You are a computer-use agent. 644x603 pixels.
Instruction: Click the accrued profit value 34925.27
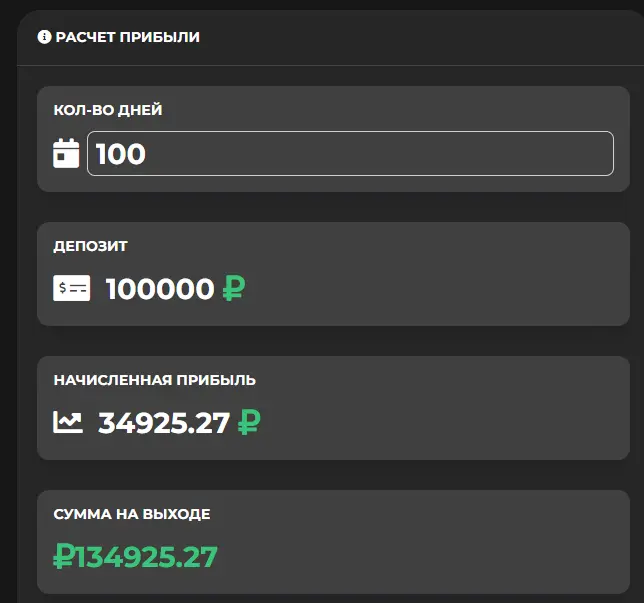pyautogui.click(x=163, y=423)
